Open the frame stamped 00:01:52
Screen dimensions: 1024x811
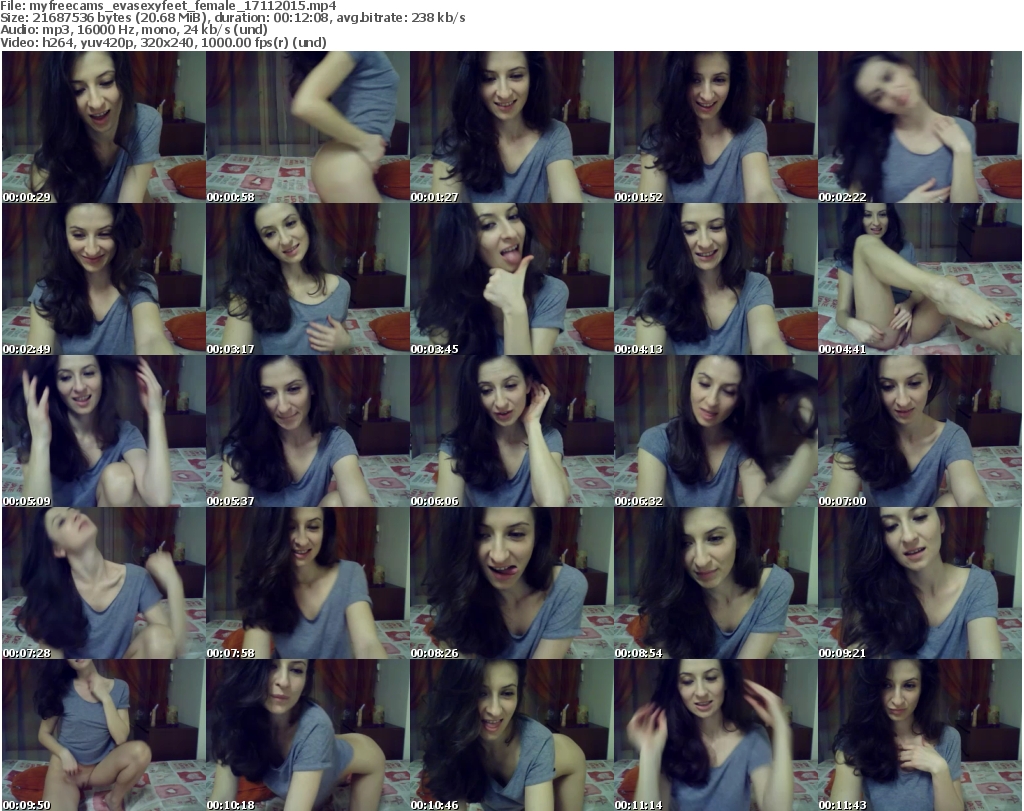(716, 127)
